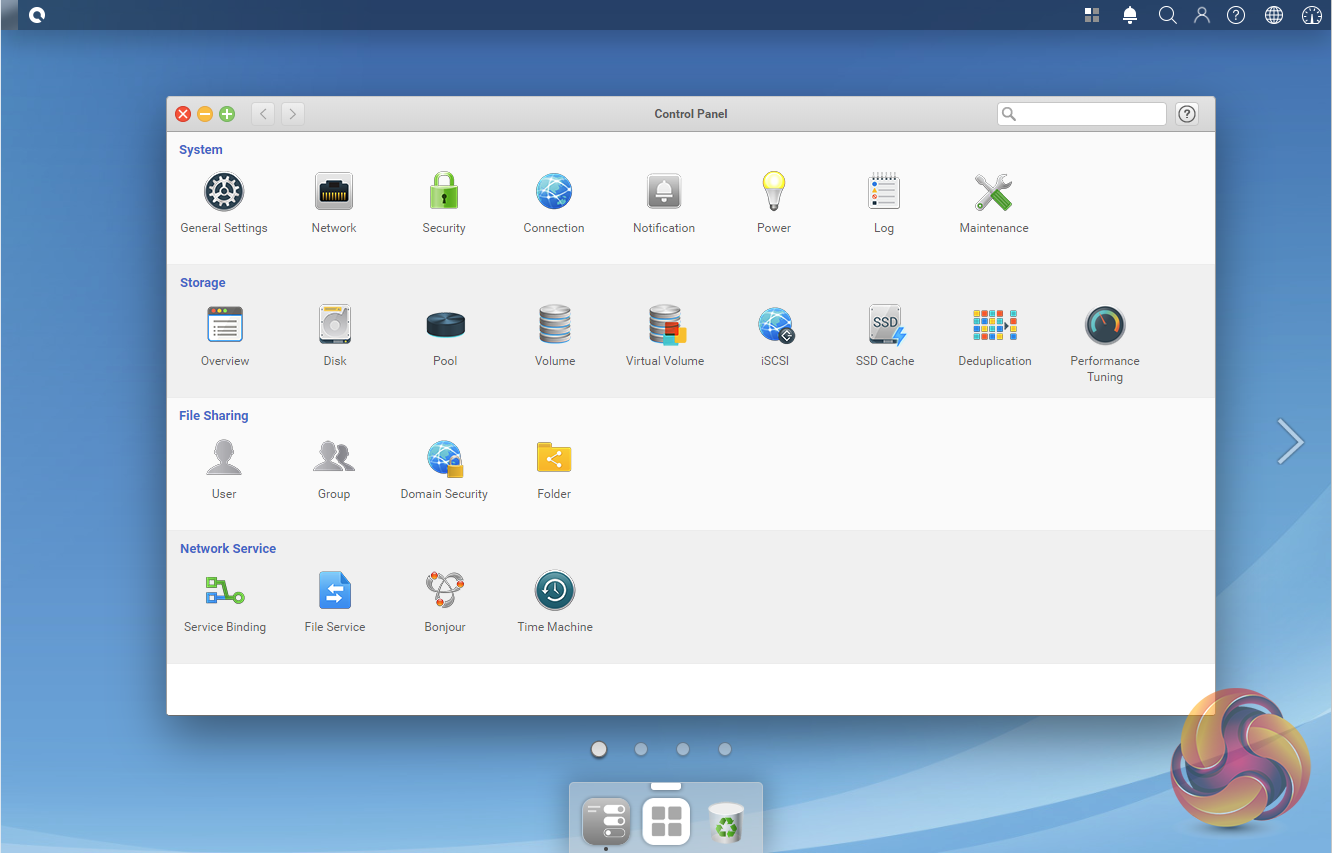The image size is (1334, 854).
Task: Switch to the second desktop page dot
Action: [x=641, y=749]
